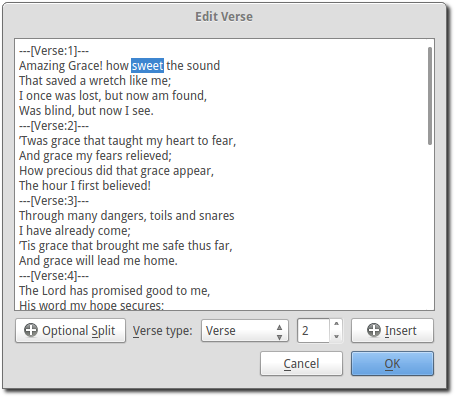
Task: Place cursor in ---[Verse:3]--- marker line
Action: click(x=54, y=201)
